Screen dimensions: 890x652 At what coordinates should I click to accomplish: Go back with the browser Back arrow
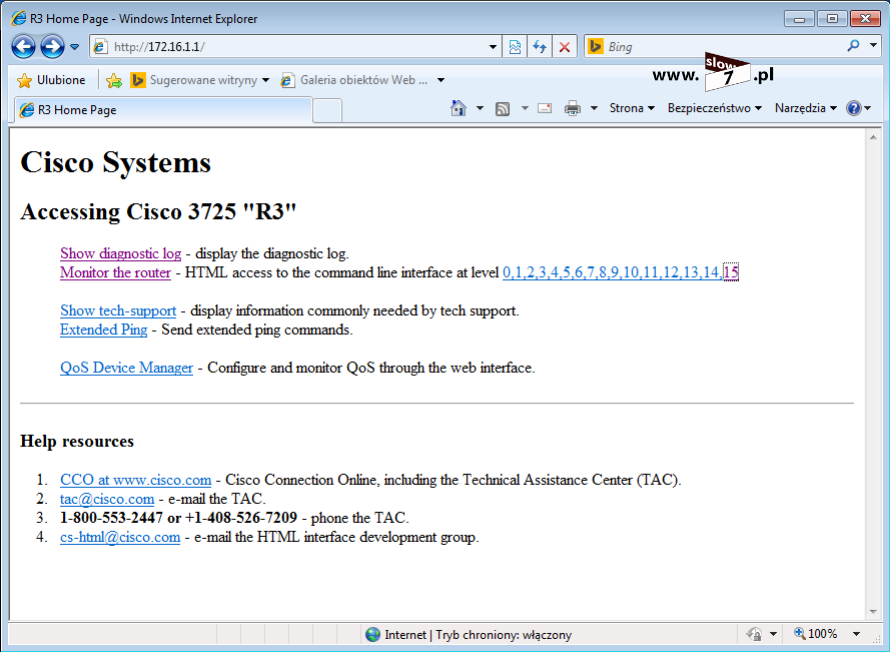tap(23, 47)
